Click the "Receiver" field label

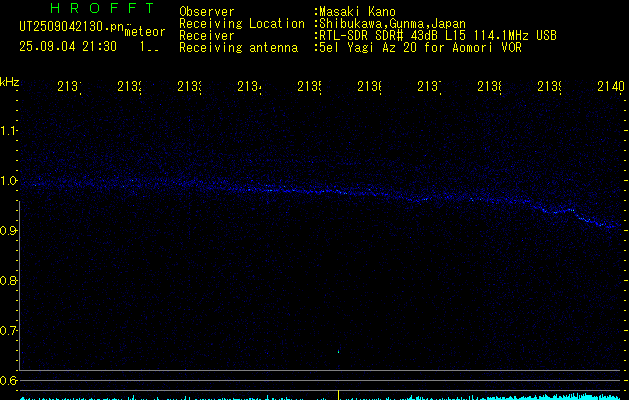click(207, 36)
